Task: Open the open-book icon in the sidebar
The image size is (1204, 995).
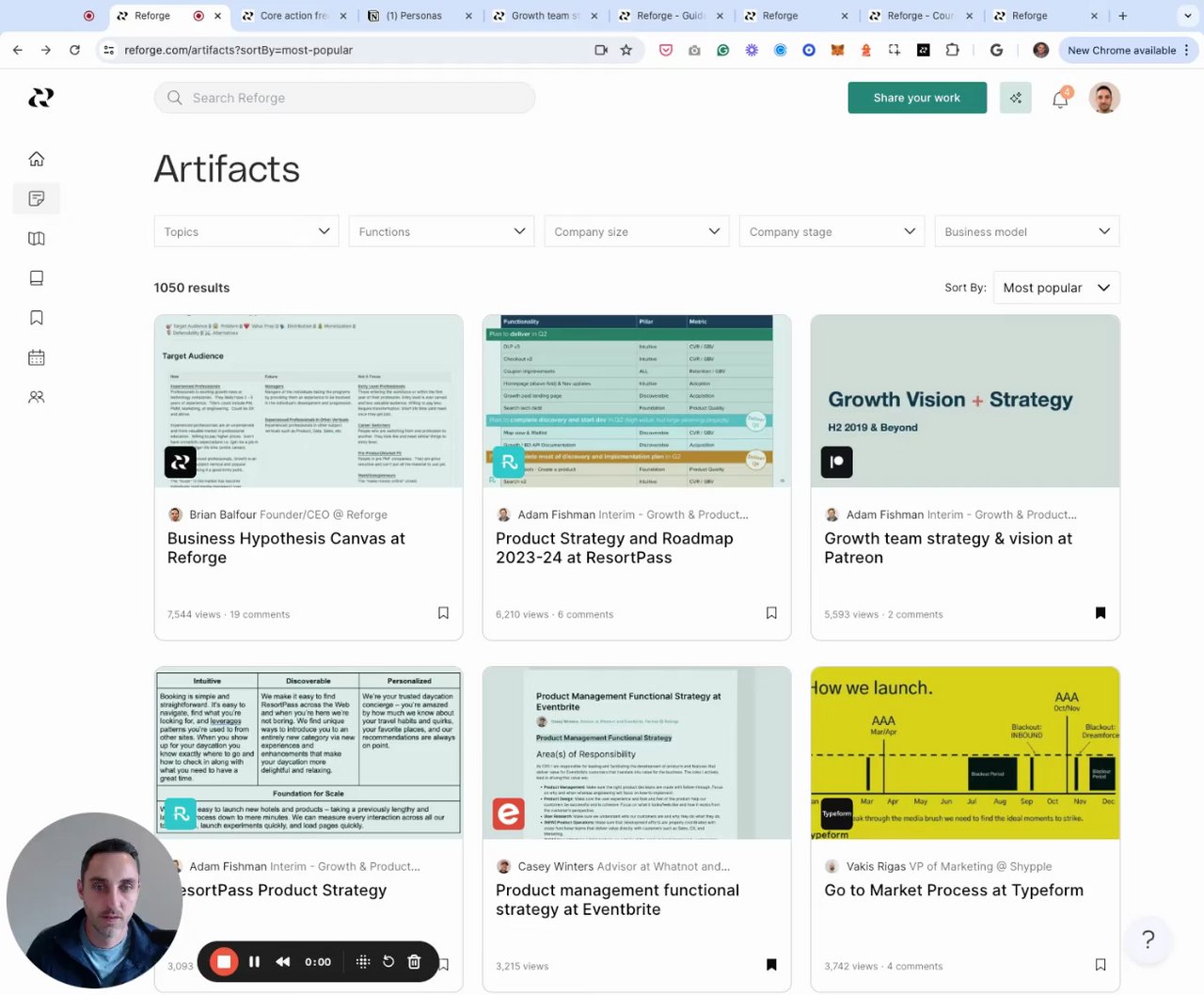Action: [37, 239]
